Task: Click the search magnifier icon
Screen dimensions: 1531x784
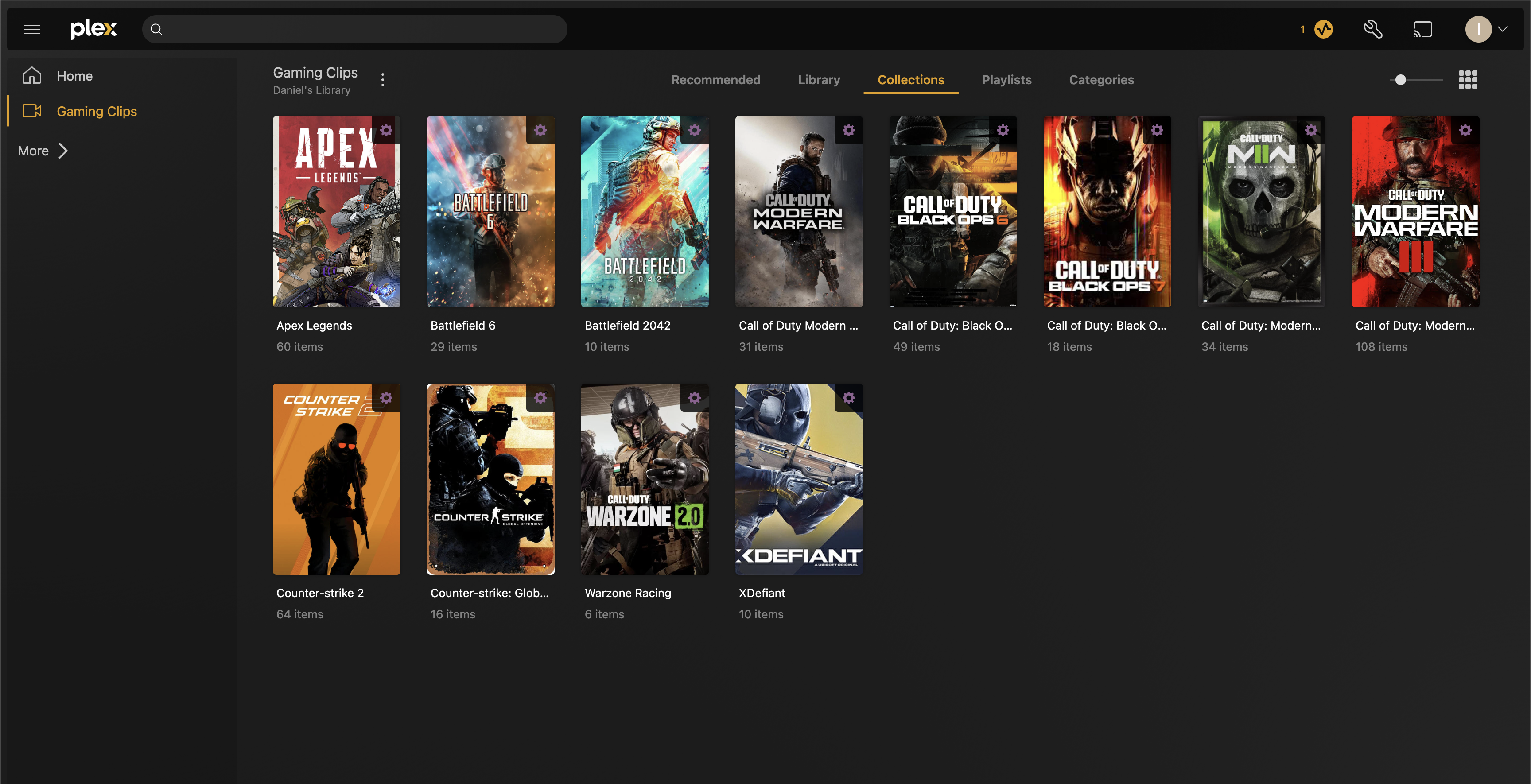Action: (157, 29)
